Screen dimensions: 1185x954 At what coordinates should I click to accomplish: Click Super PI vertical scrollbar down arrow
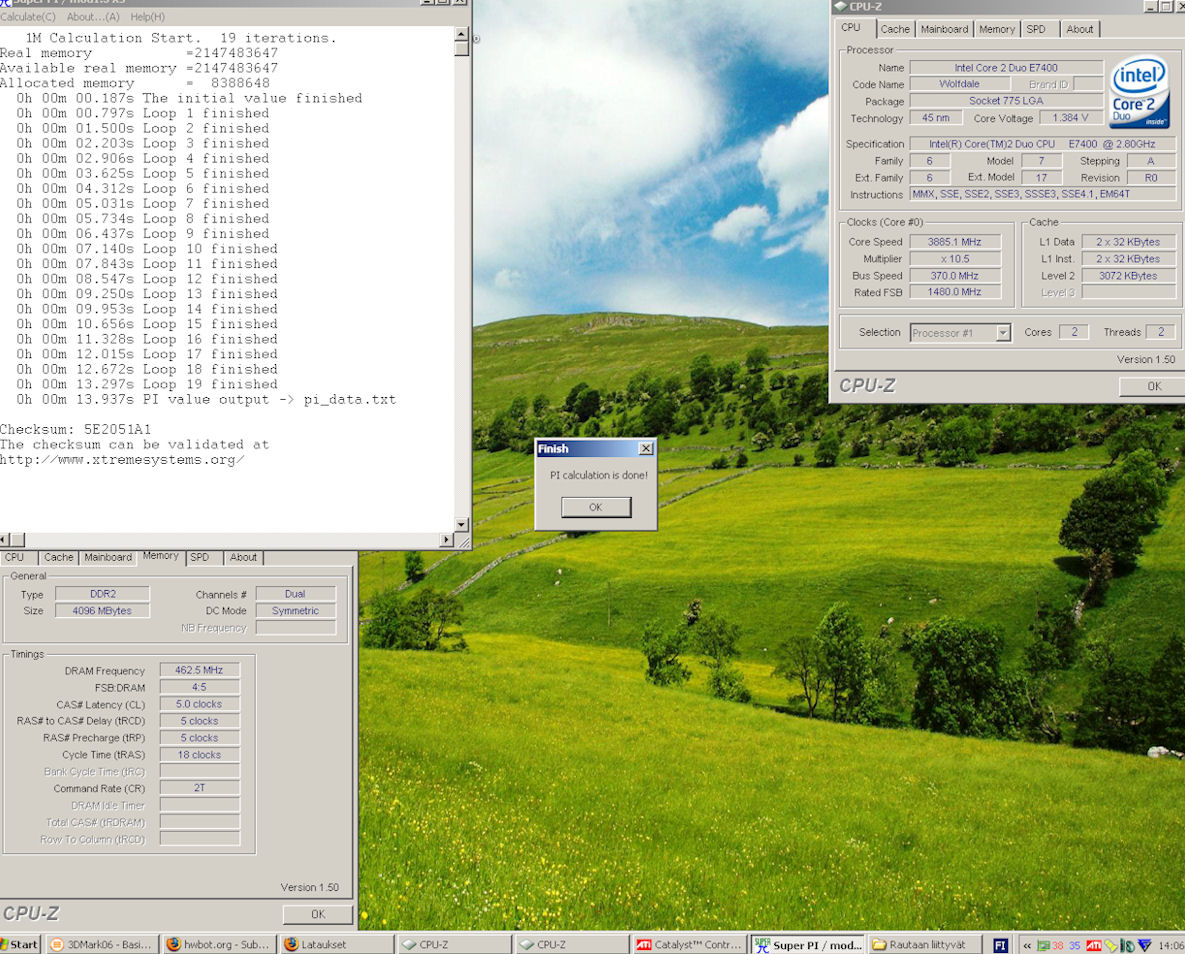(x=462, y=525)
